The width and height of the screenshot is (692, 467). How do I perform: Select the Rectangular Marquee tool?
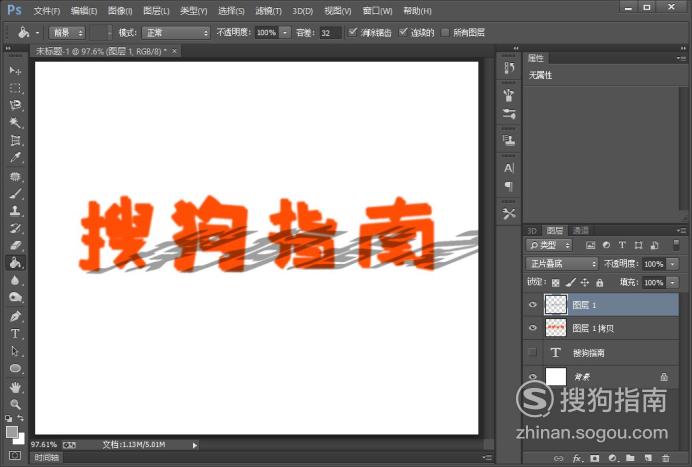pos(15,88)
